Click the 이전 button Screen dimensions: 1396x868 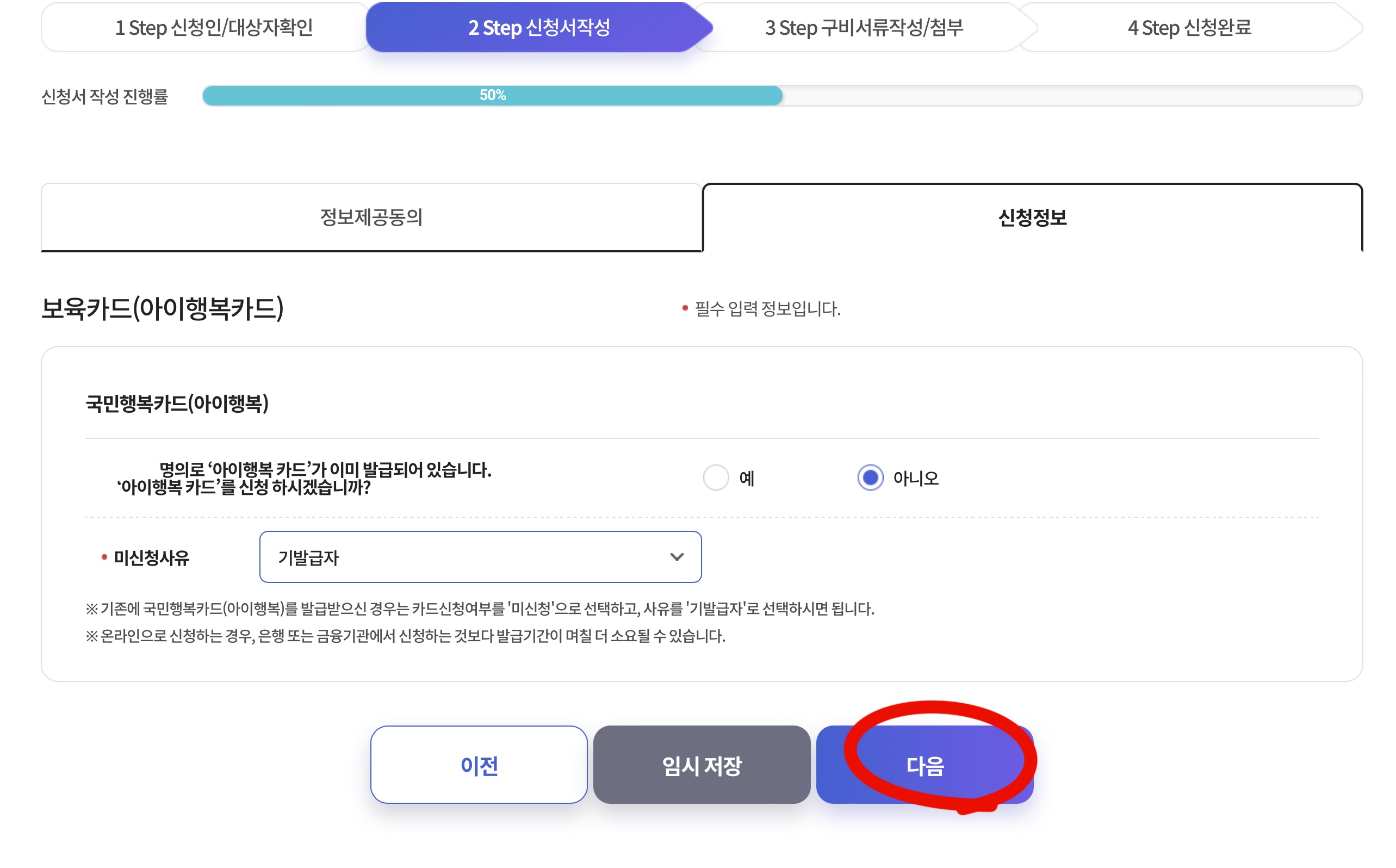coord(479,764)
